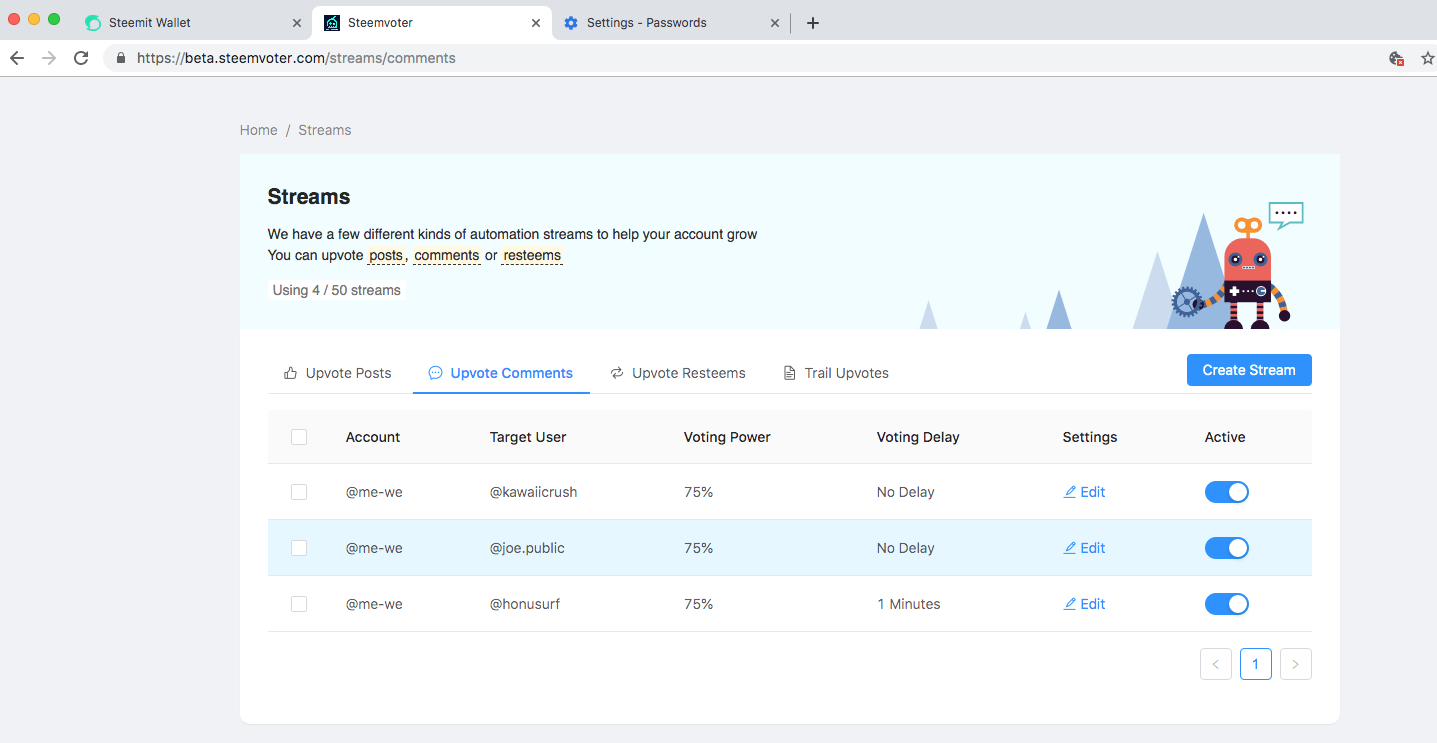Click the Streams breadcrumb link
The height and width of the screenshot is (743, 1437).
coord(325,130)
